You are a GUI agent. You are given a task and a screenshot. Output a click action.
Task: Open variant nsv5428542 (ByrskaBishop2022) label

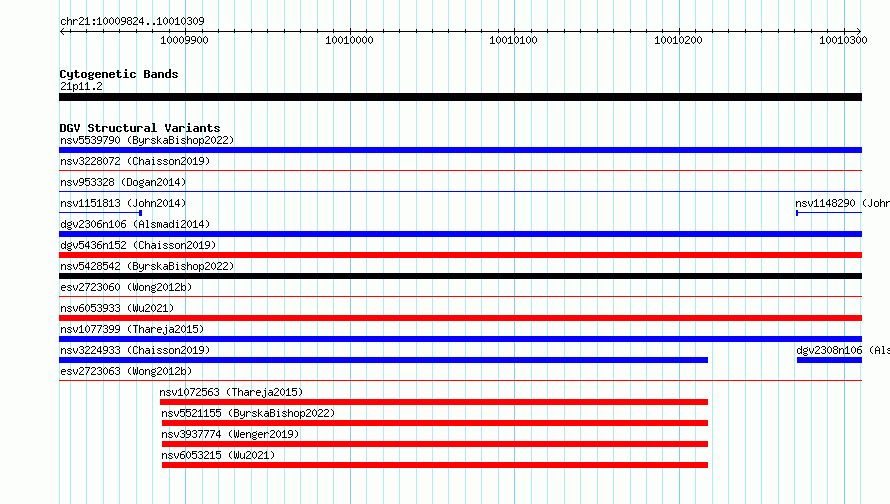coord(147,266)
